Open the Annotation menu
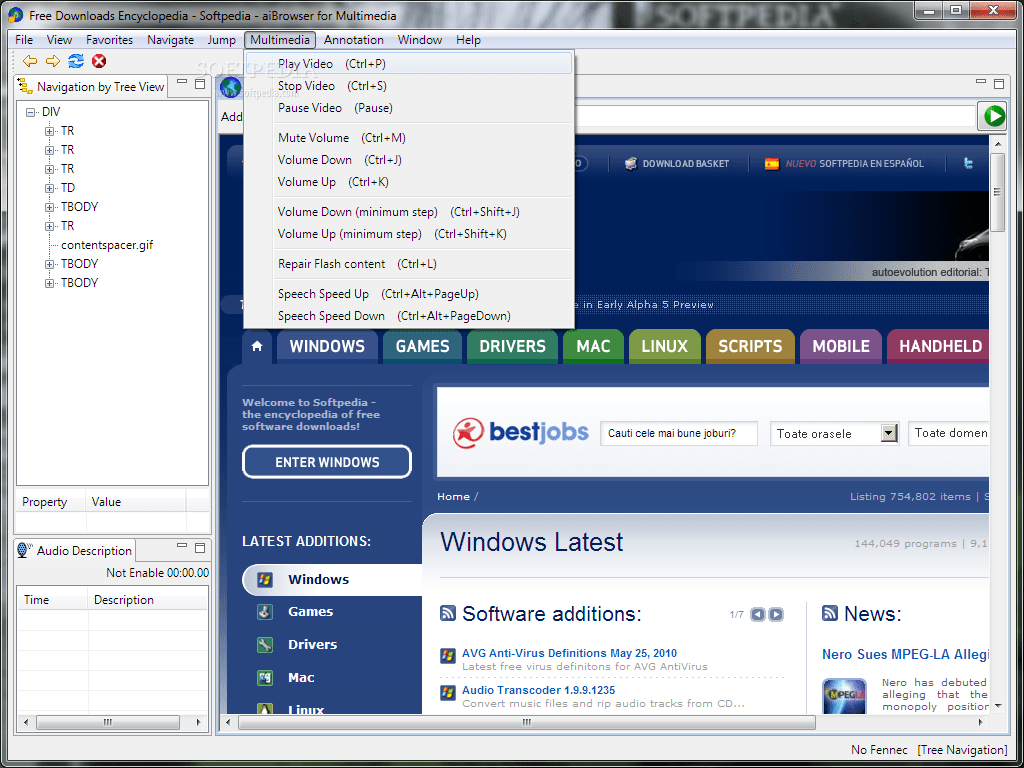 (353, 40)
